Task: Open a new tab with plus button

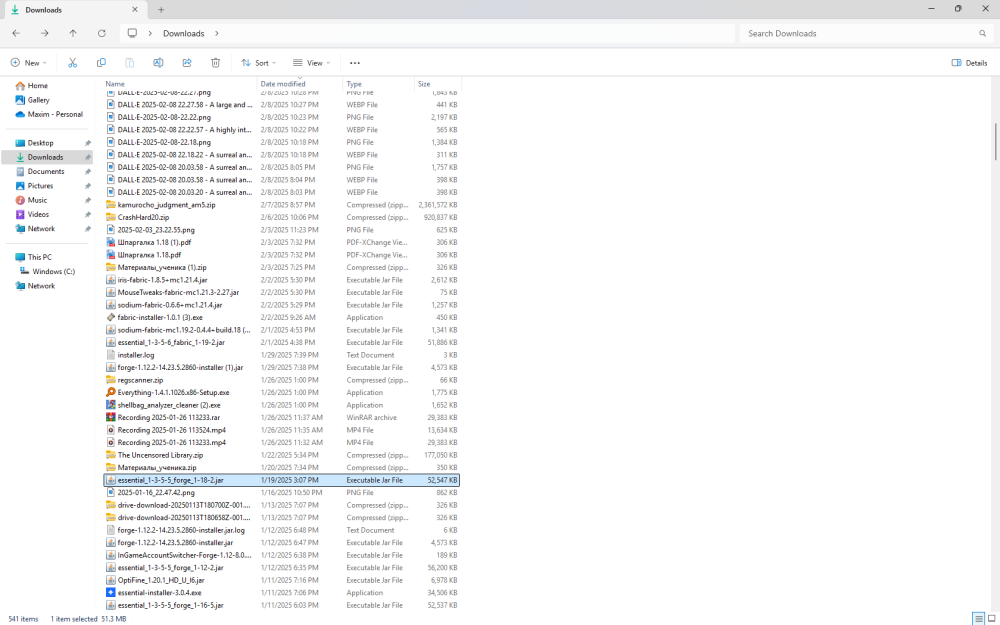Action: (x=161, y=10)
